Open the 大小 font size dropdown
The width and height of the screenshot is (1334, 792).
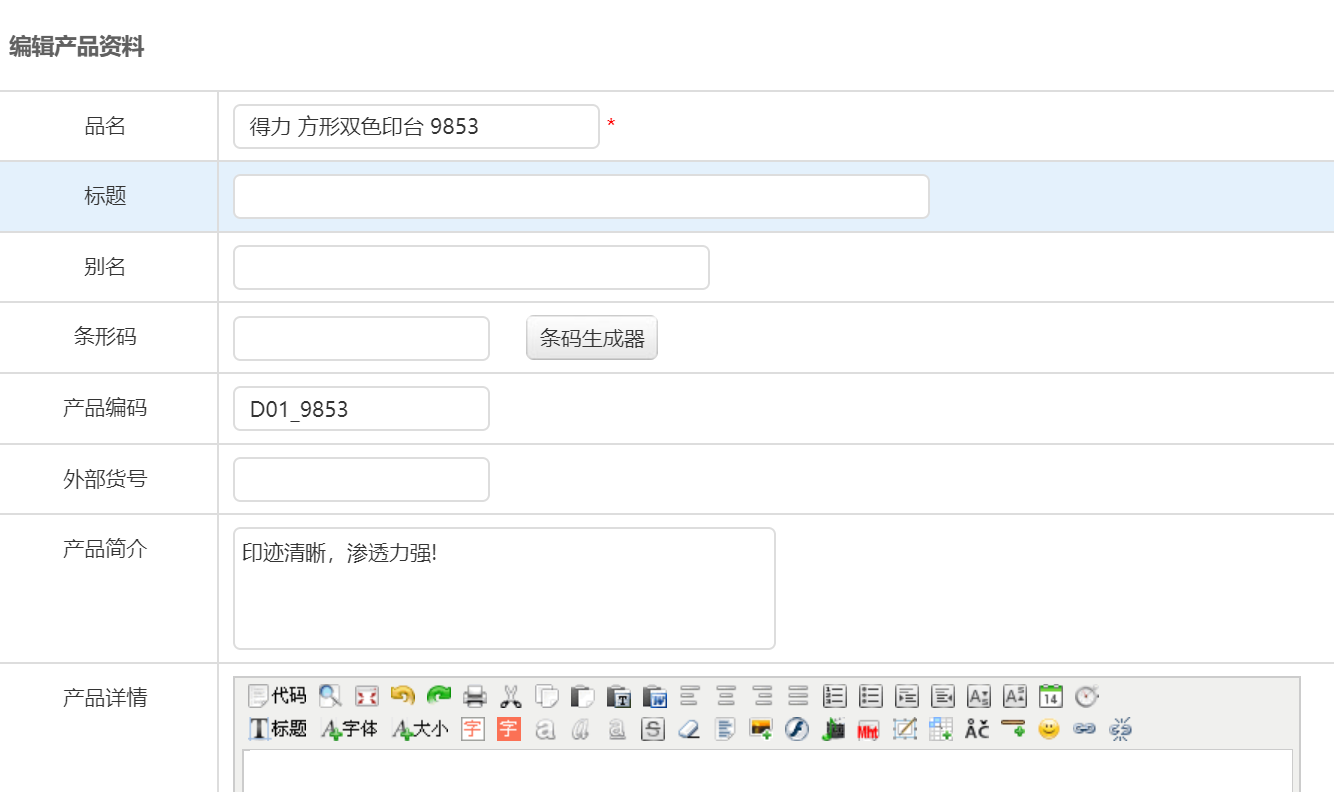[x=420, y=729]
